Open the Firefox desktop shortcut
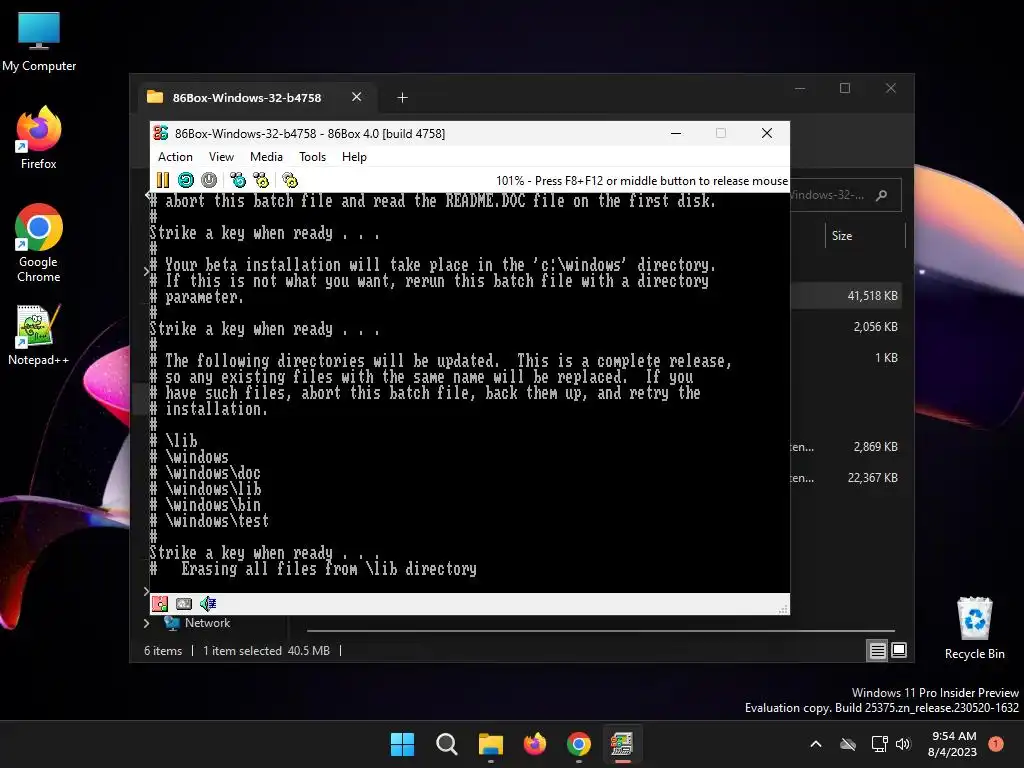1024x768 pixels. pos(39,139)
